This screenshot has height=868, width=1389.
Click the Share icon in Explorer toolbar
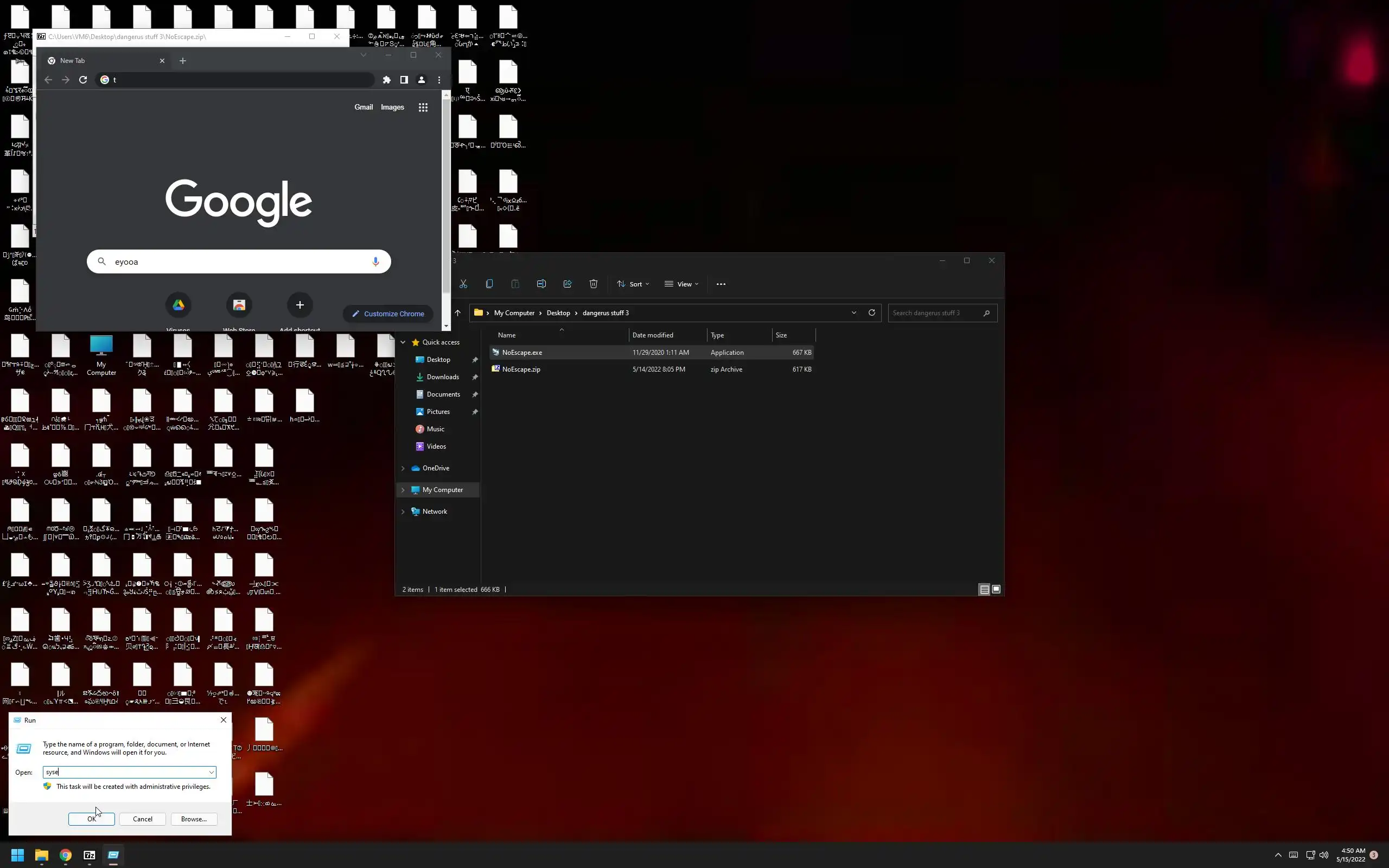click(x=567, y=284)
